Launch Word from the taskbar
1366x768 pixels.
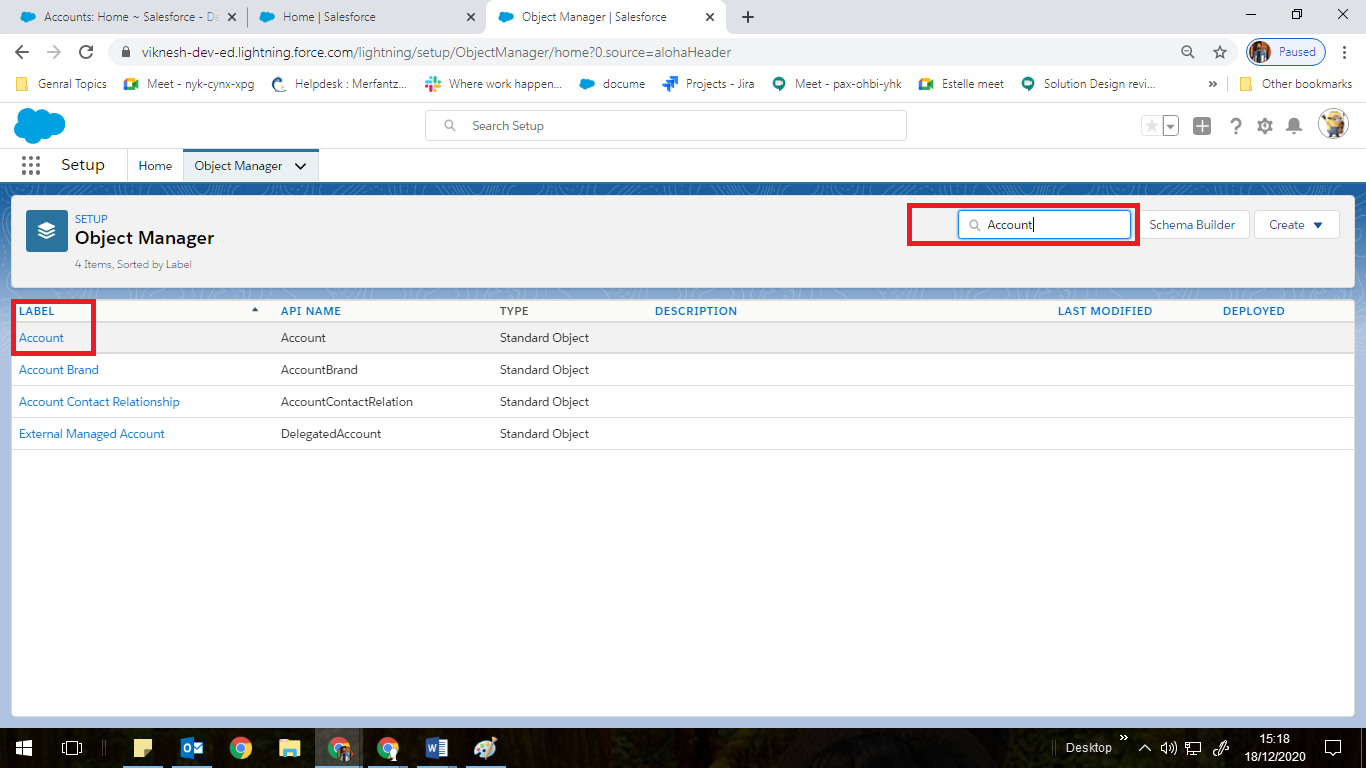pos(436,747)
